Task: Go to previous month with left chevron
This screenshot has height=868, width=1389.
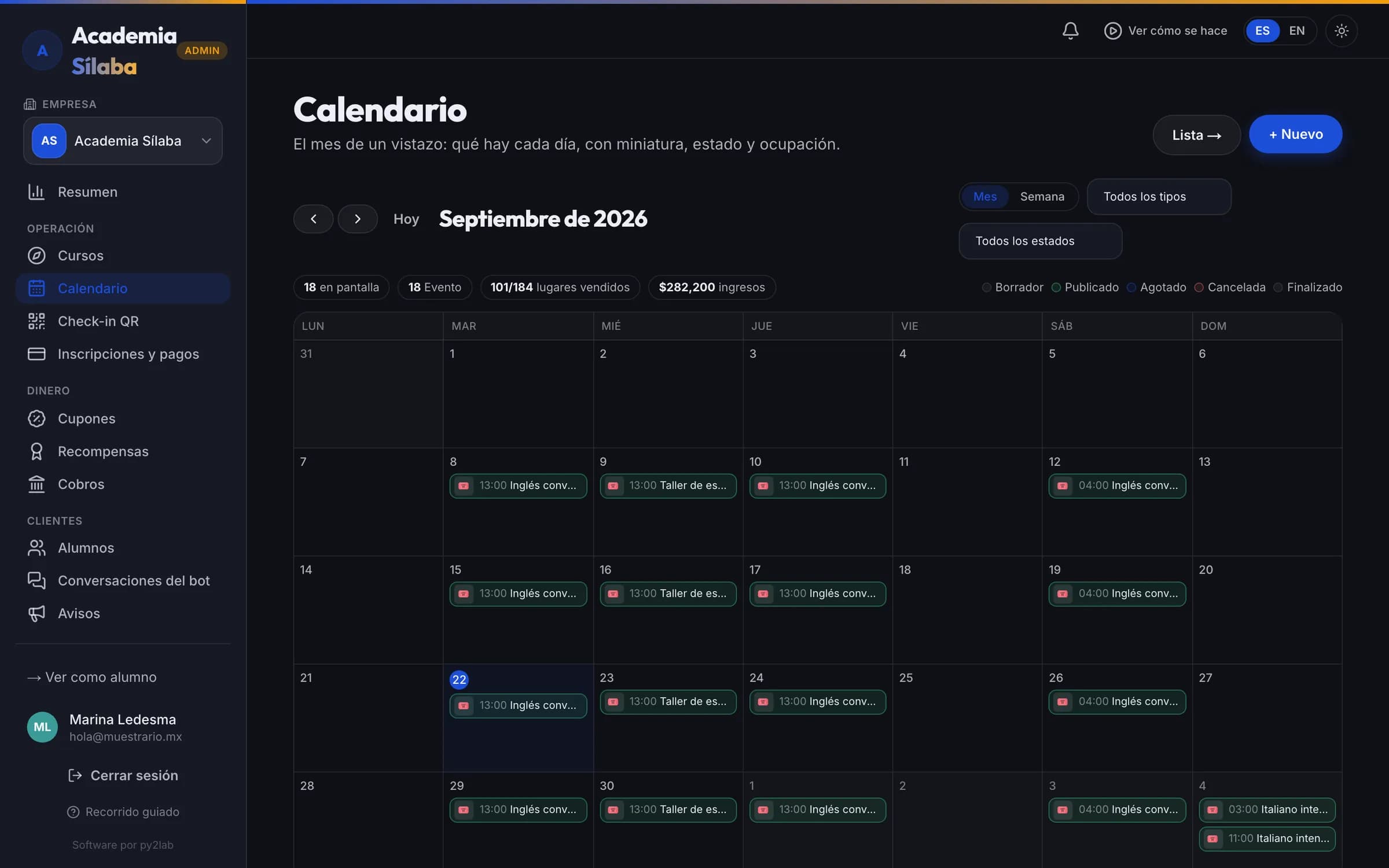Action: point(313,219)
